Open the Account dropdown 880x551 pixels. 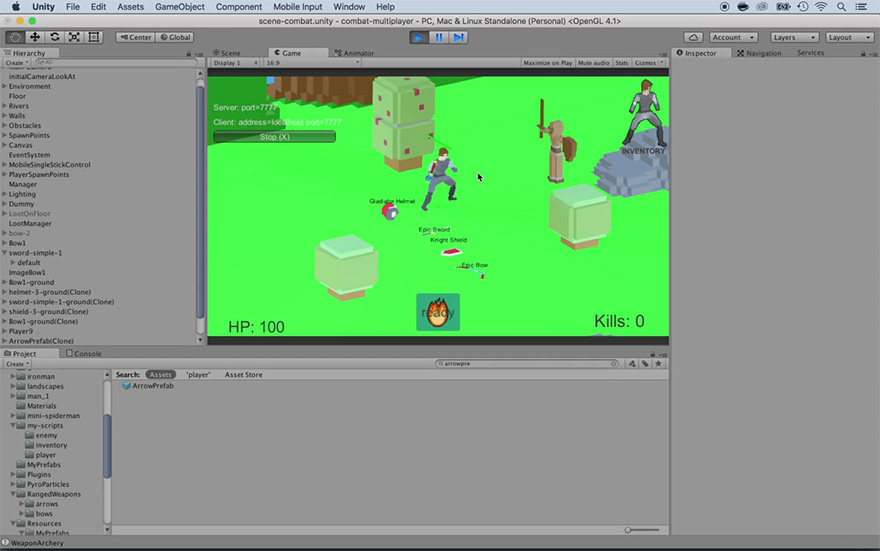[x=734, y=37]
